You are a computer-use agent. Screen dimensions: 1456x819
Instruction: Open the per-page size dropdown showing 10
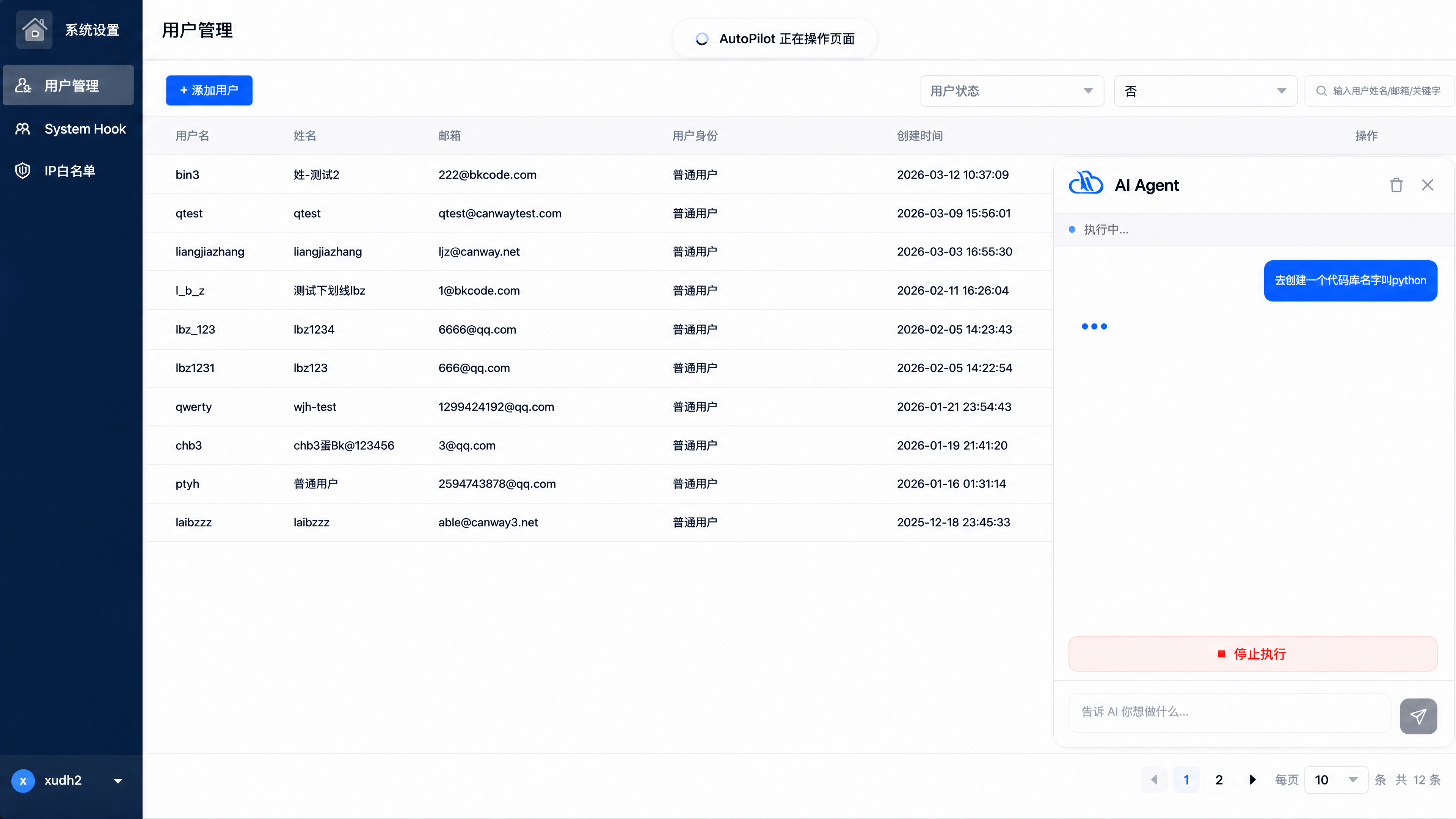pyautogui.click(x=1335, y=780)
